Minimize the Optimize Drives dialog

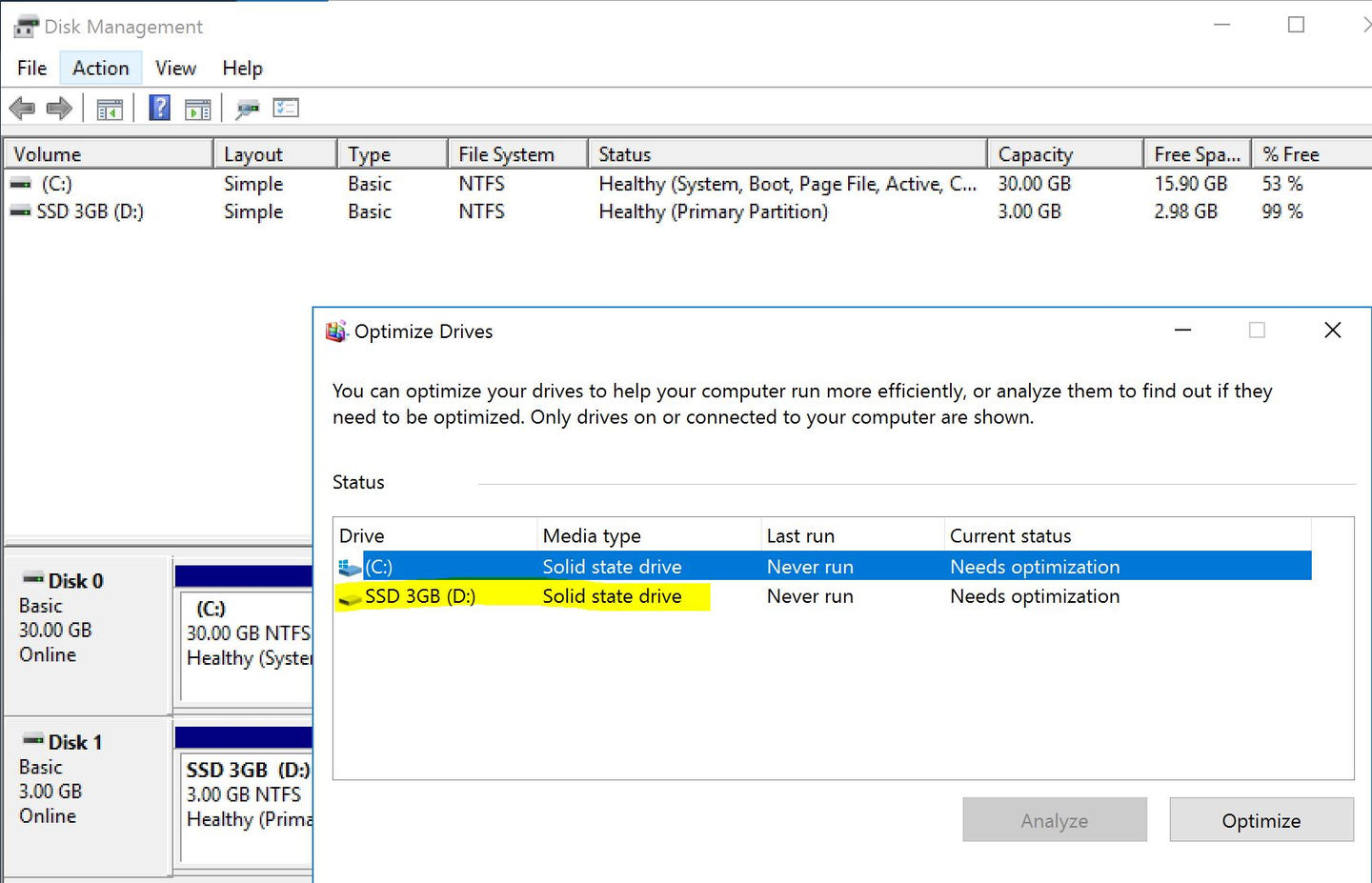pos(1183,331)
